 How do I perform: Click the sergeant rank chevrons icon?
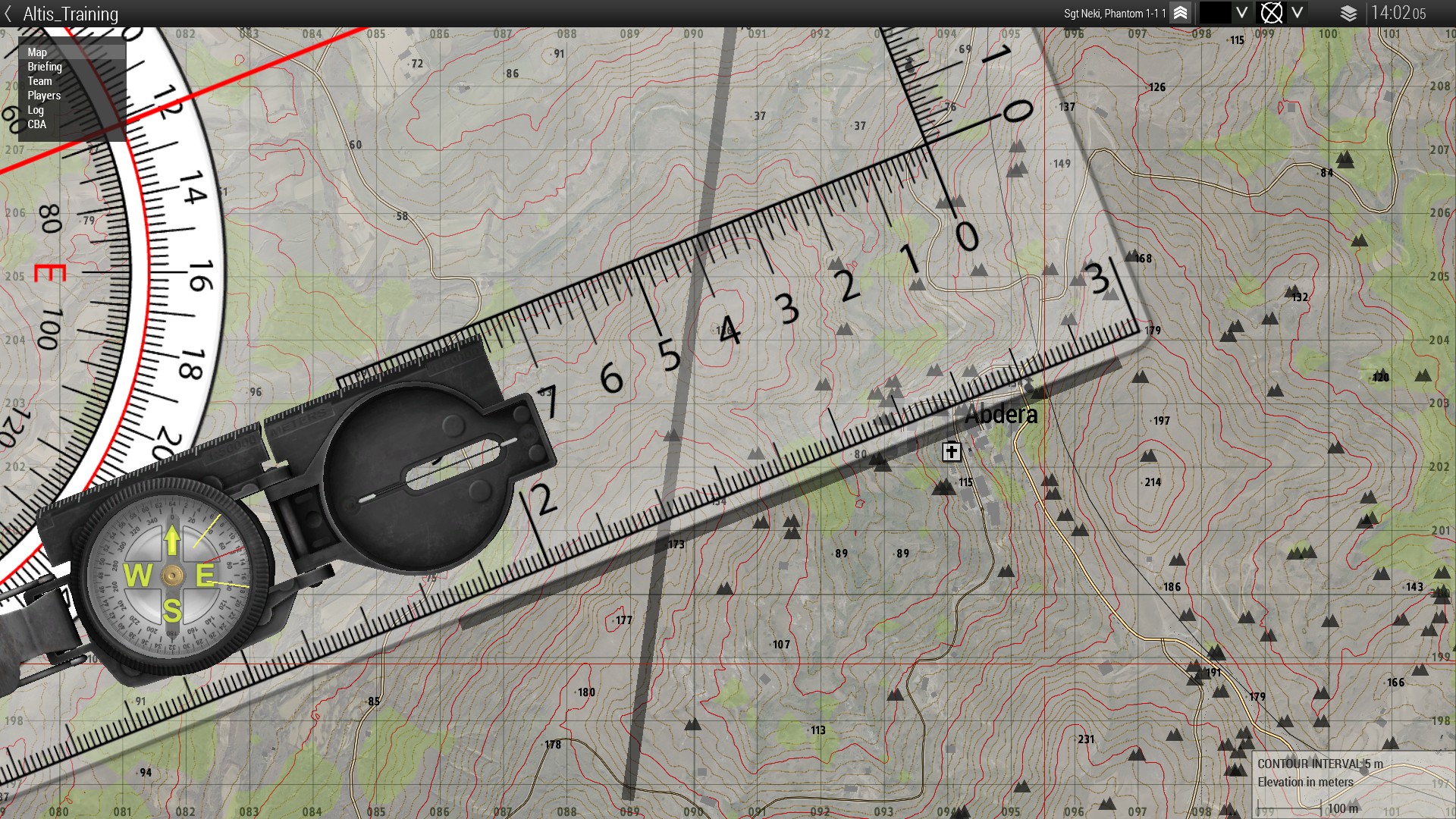[x=1181, y=13]
